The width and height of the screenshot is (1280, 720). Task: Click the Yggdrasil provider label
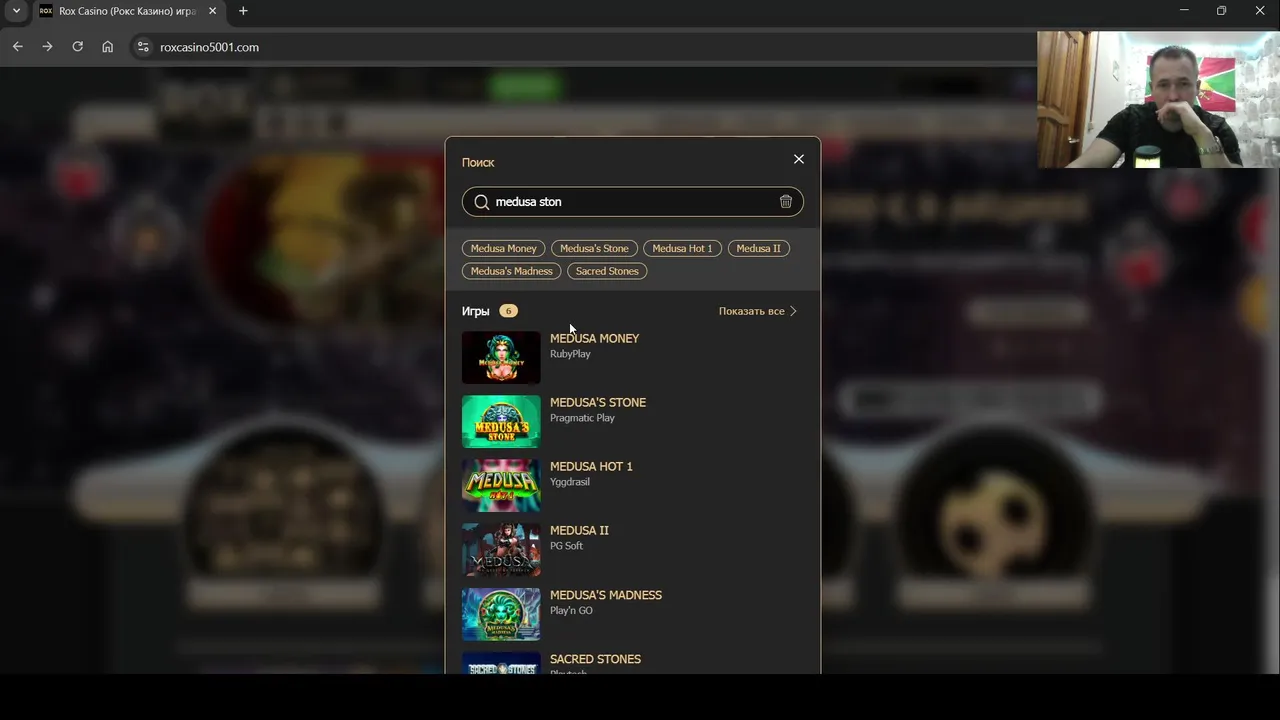[570, 482]
